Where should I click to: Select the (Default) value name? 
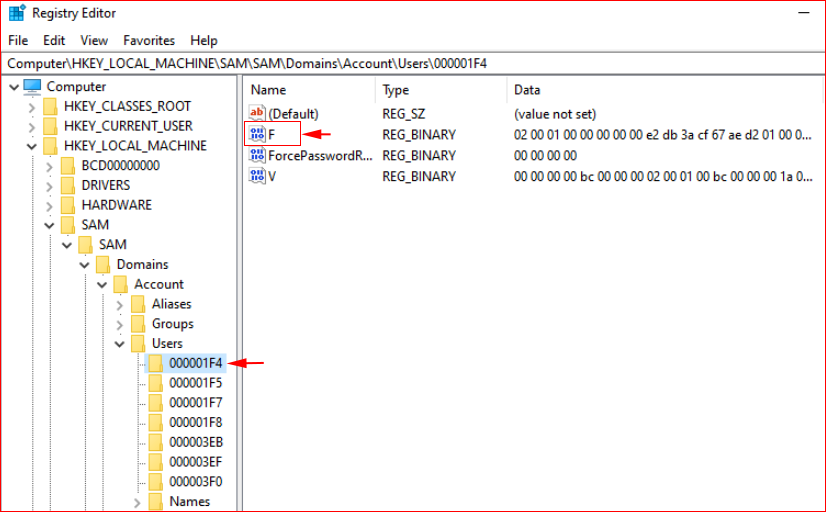click(293, 114)
